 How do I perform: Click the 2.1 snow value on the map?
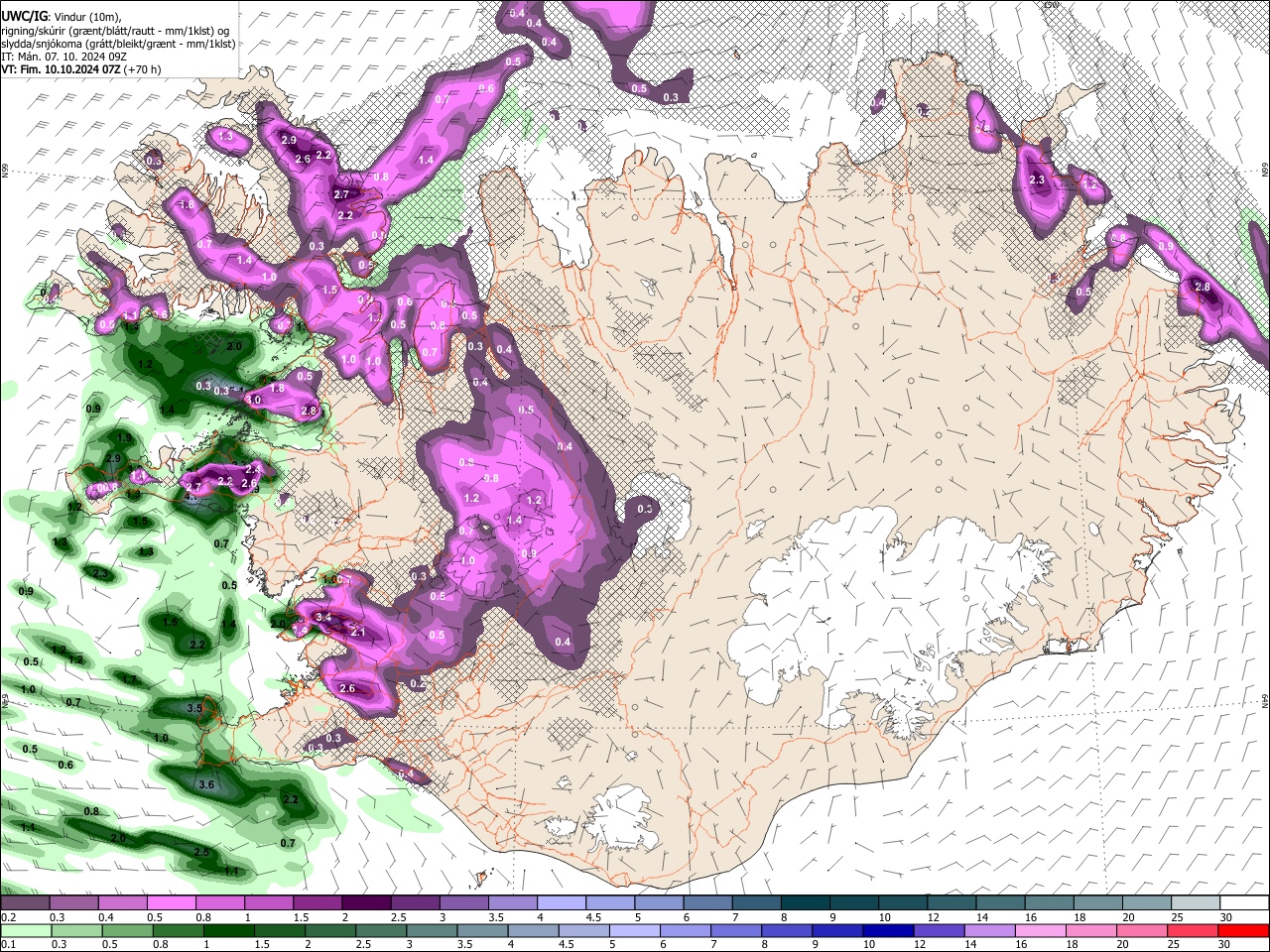(x=358, y=632)
